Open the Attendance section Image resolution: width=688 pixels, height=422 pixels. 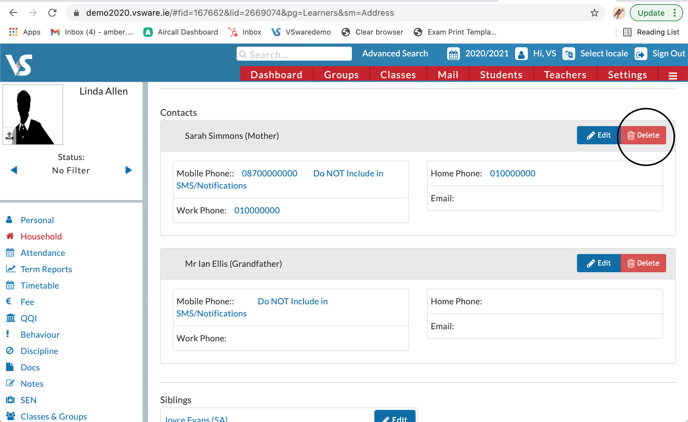tap(43, 253)
